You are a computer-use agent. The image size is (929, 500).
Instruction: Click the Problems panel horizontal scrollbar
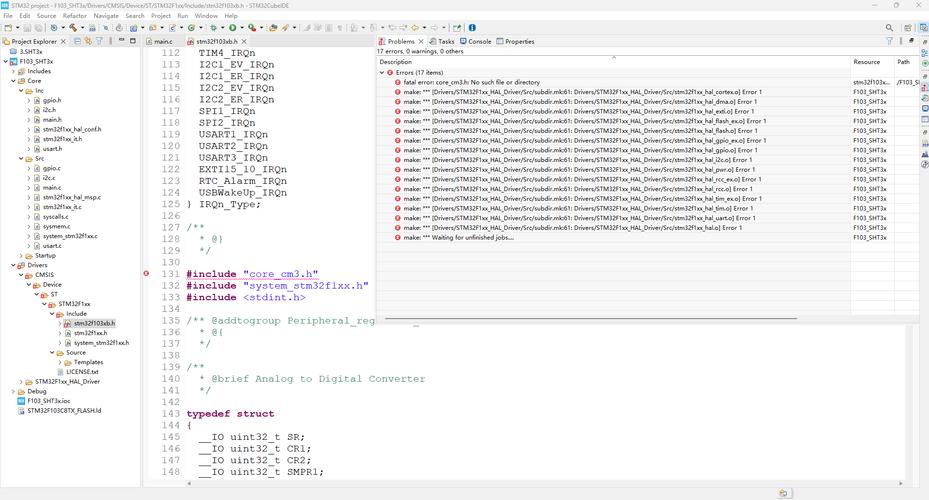point(591,318)
